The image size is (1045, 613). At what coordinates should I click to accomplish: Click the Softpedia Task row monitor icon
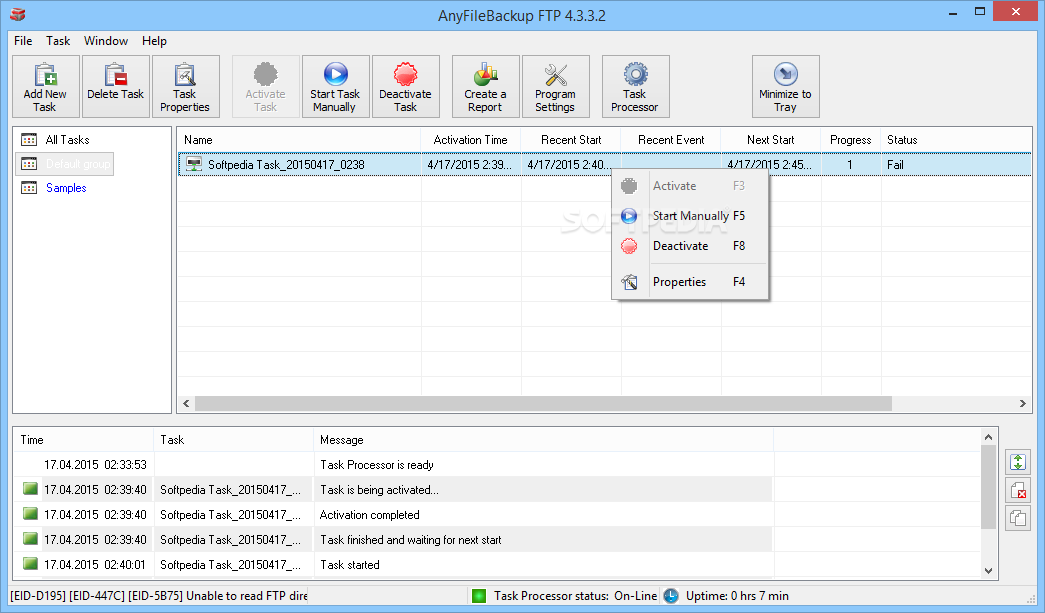point(194,164)
